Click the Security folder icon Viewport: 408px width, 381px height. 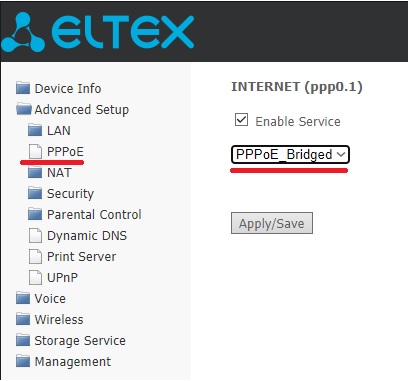pos(35,193)
